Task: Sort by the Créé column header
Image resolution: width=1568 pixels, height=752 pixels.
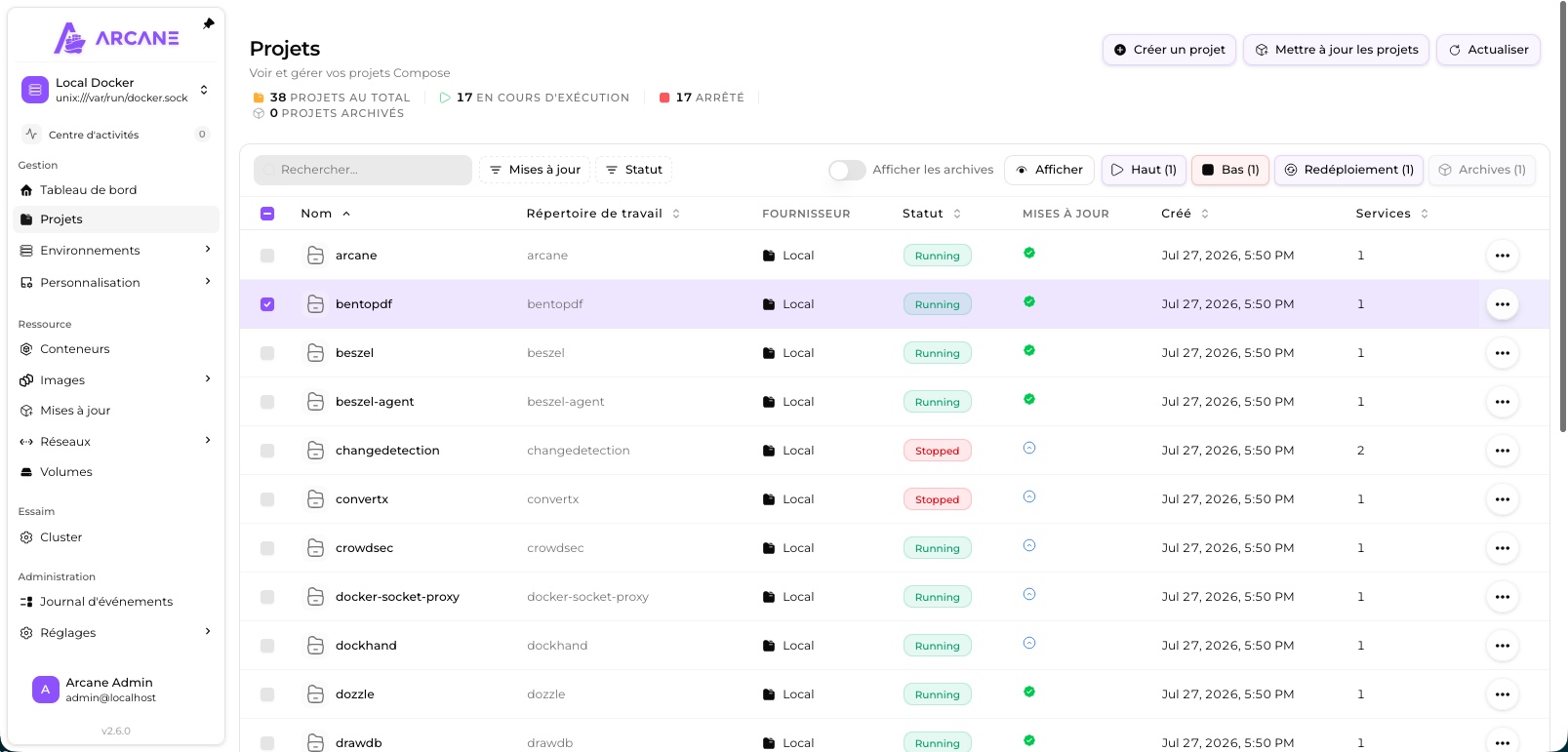Action: (x=1185, y=214)
